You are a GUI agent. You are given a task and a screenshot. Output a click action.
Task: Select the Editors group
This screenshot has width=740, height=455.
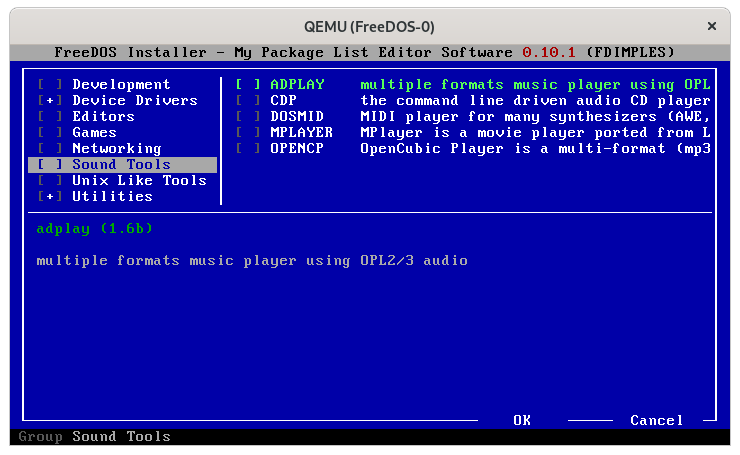(103, 117)
